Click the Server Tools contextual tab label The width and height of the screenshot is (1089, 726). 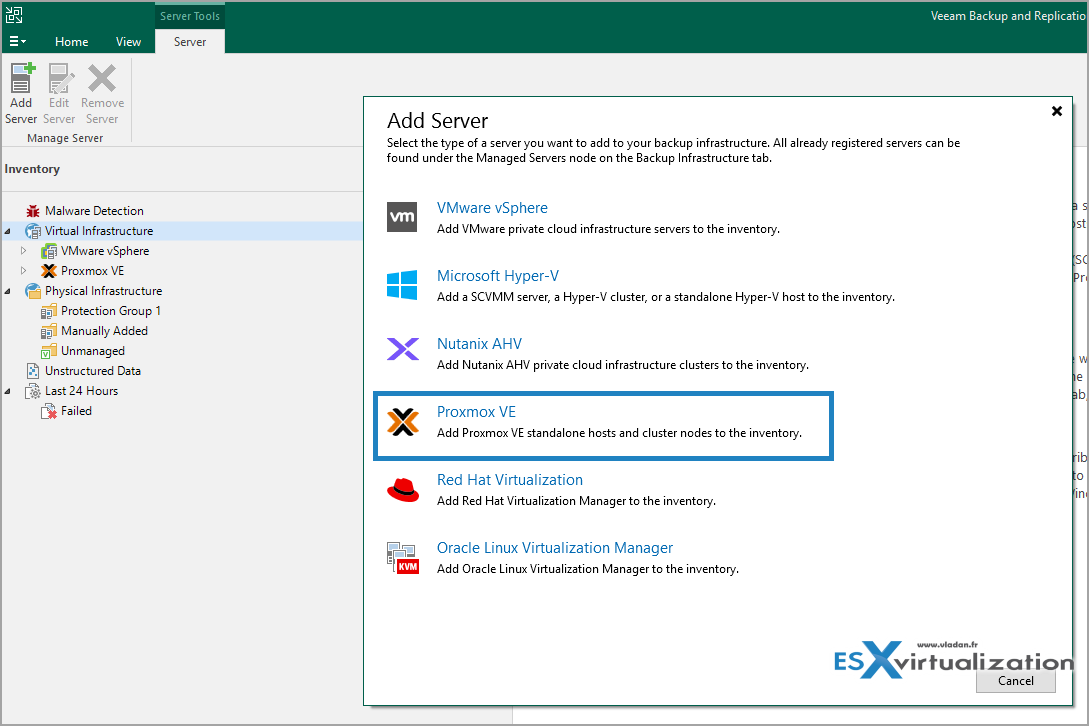pos(190,16)
